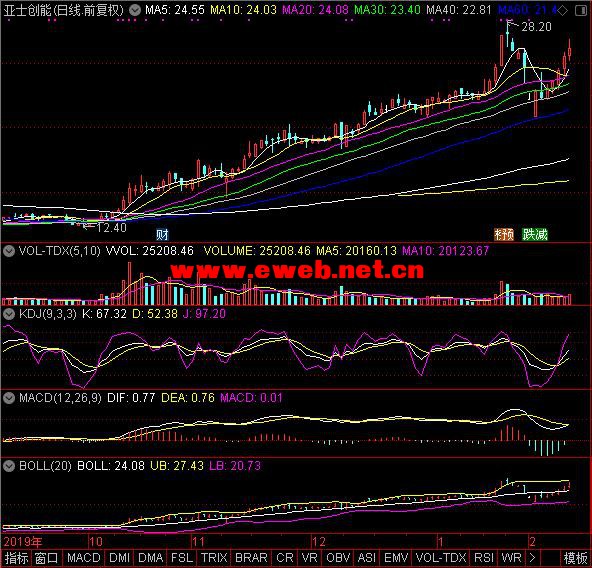Switch to RSI indicator tab
The width and height of the screenshot is (592, 568).
point(484,558)
